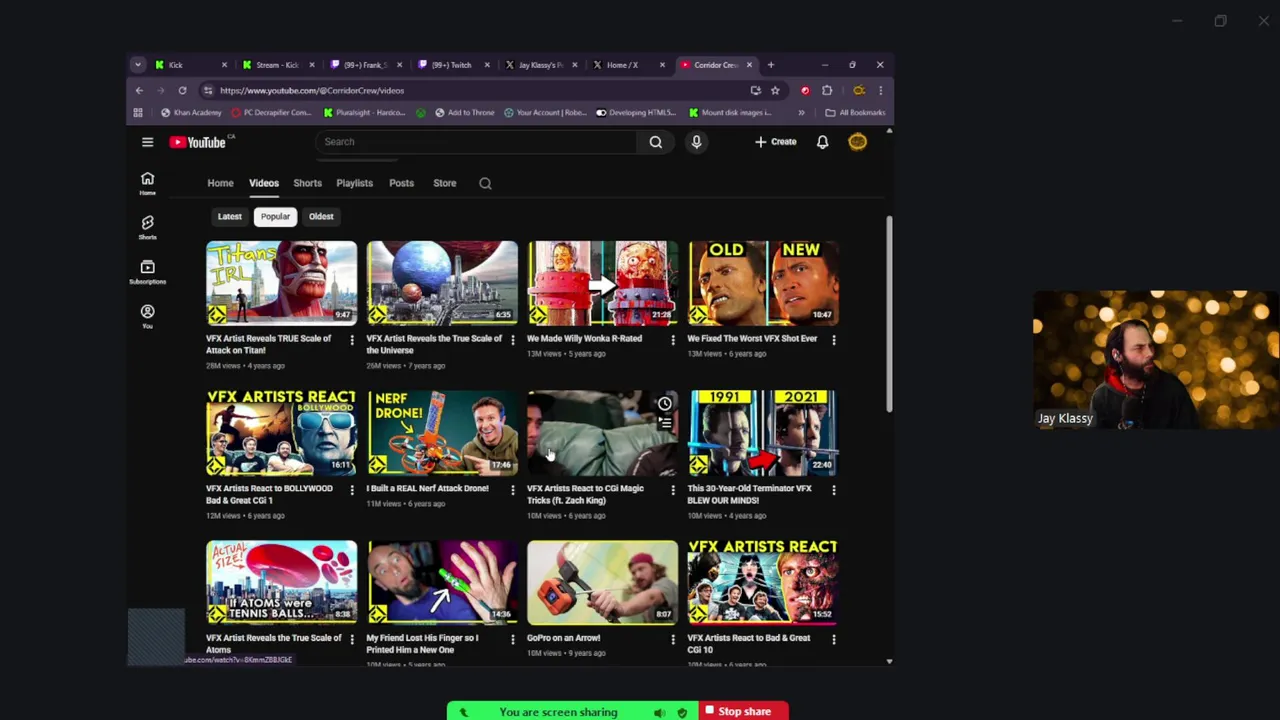Play Old vs New Rock thumbnail
This screenshot has width=1280, height=720.
pyautogui.click(x=763, y=284)
